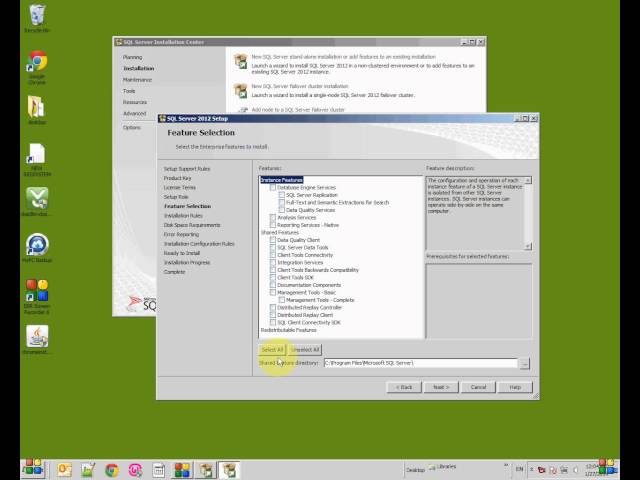Image resolution: width=640 pixels, height=480 pixels.
Task: Select the Redistributable Features tree heading
Action: click(289, 330)
